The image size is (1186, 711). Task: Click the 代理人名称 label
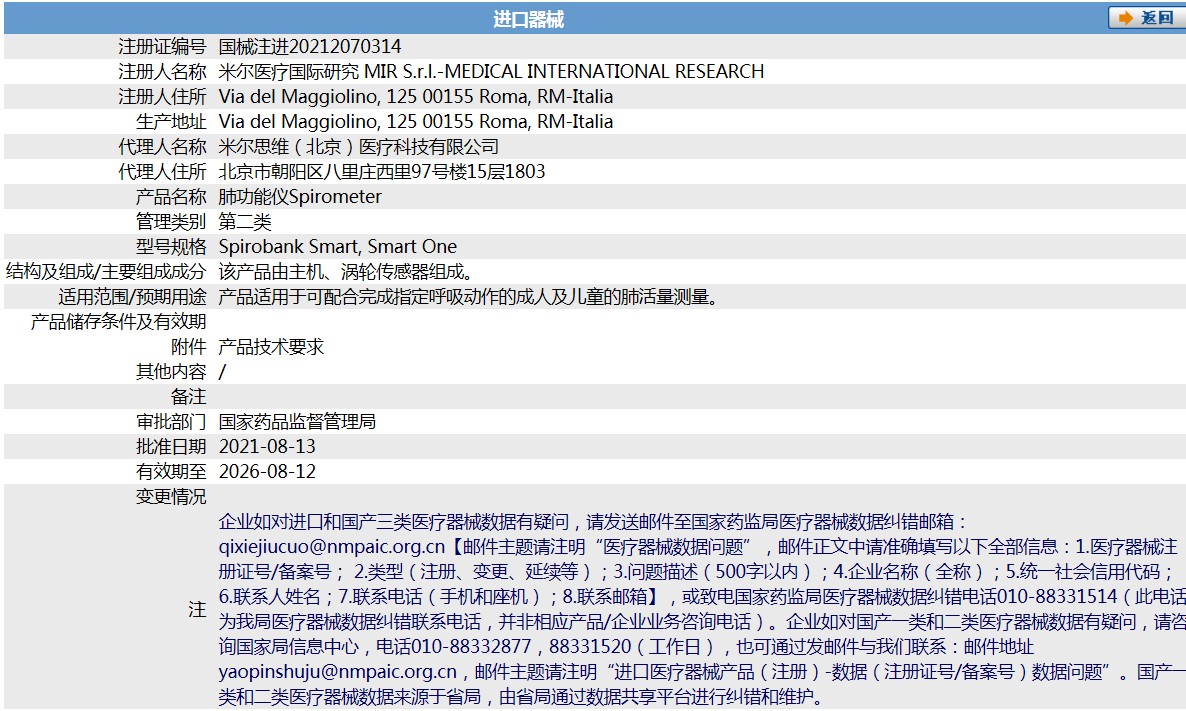click(x=162, y=147)
